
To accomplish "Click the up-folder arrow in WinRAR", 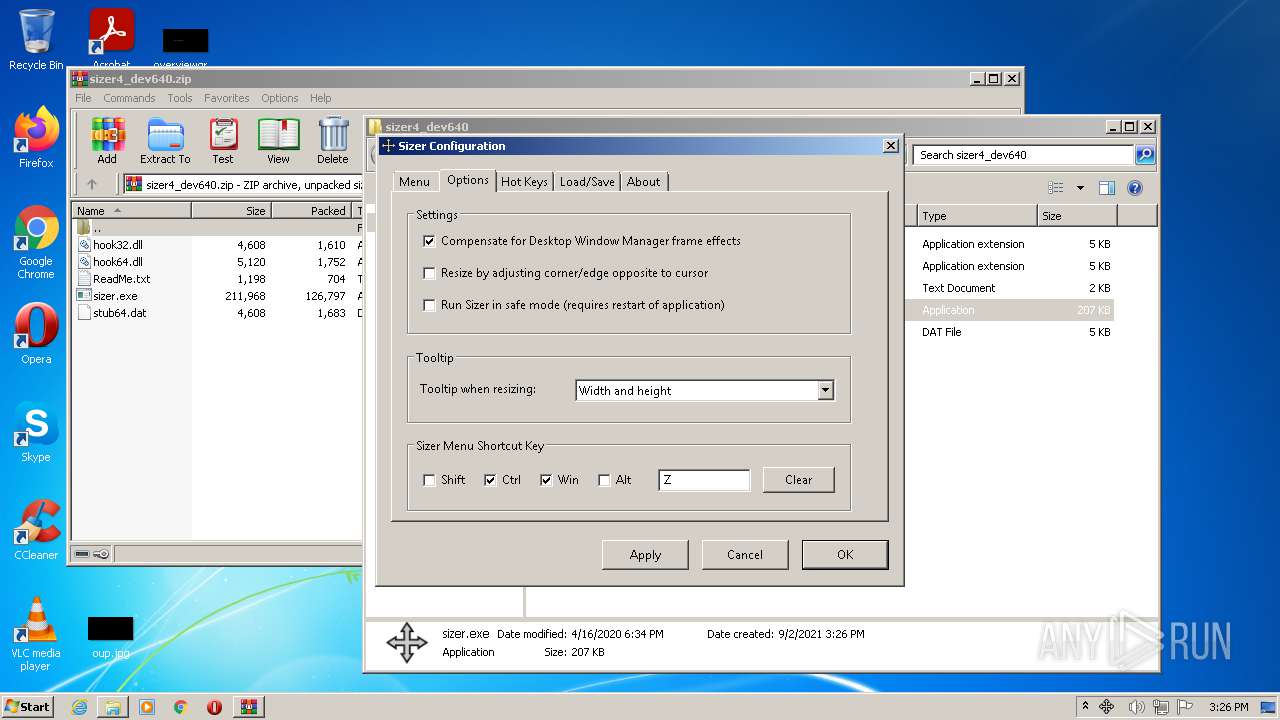I will tap(92, 184).
